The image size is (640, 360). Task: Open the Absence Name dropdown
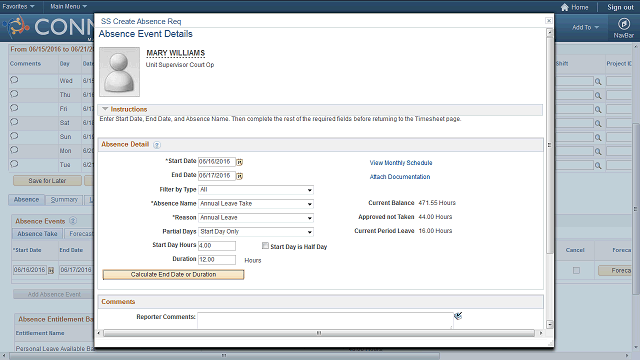tap(256, 204)
